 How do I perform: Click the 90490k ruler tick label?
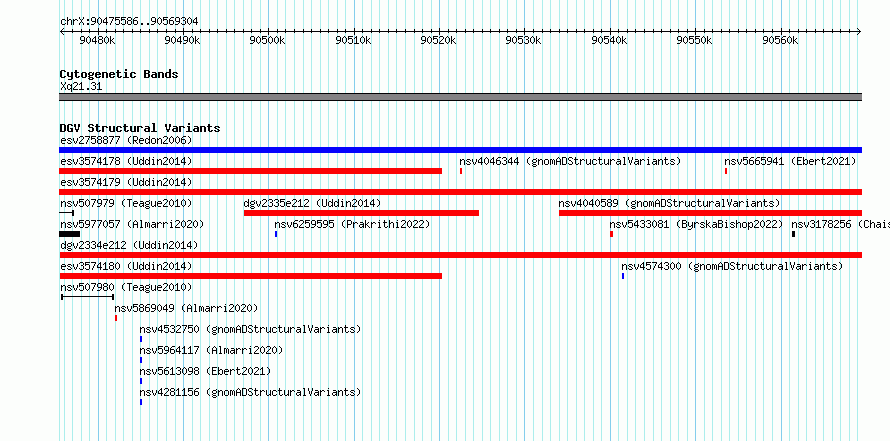click(182, 40)
